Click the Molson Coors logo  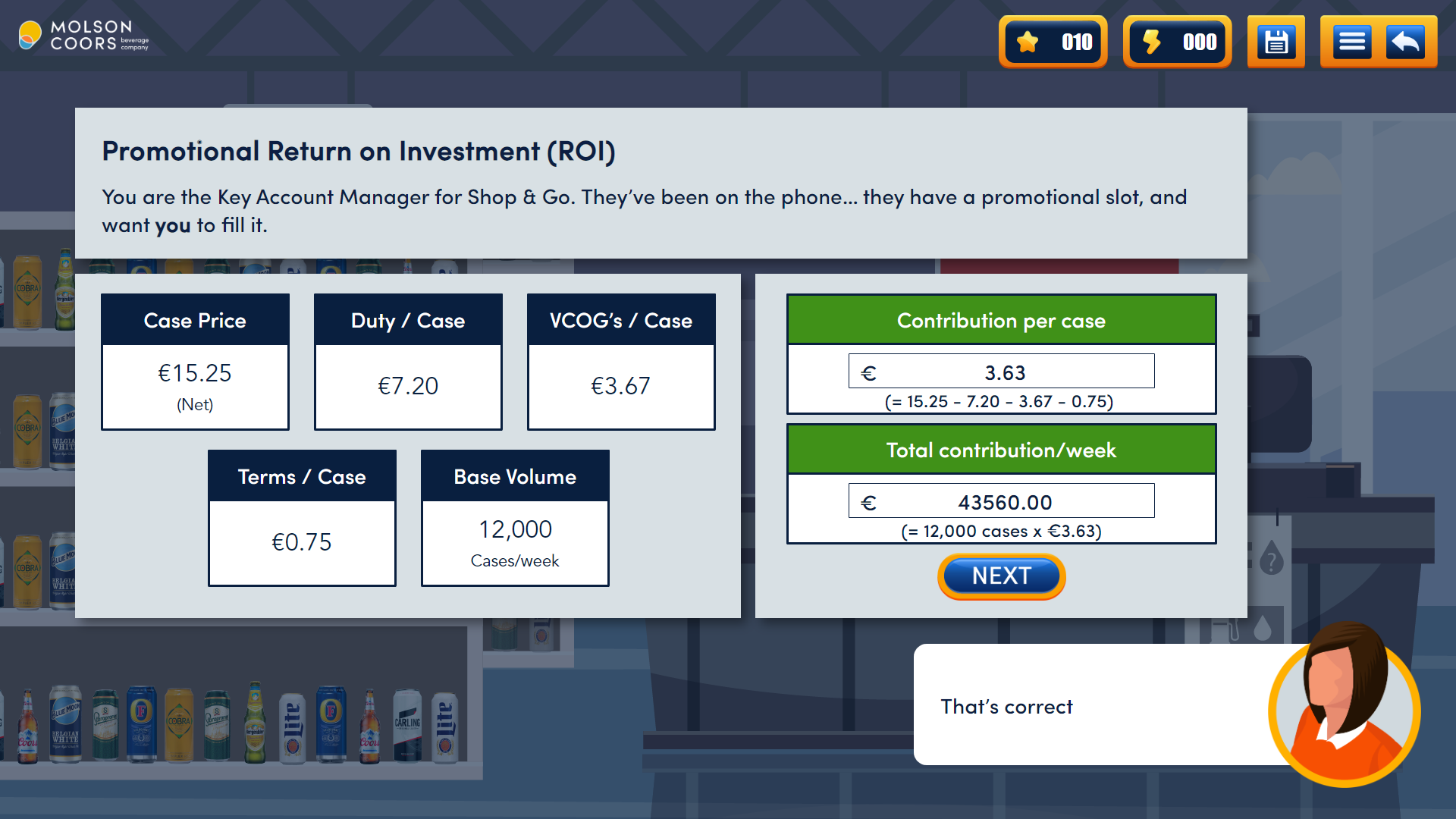pos(83,36)
